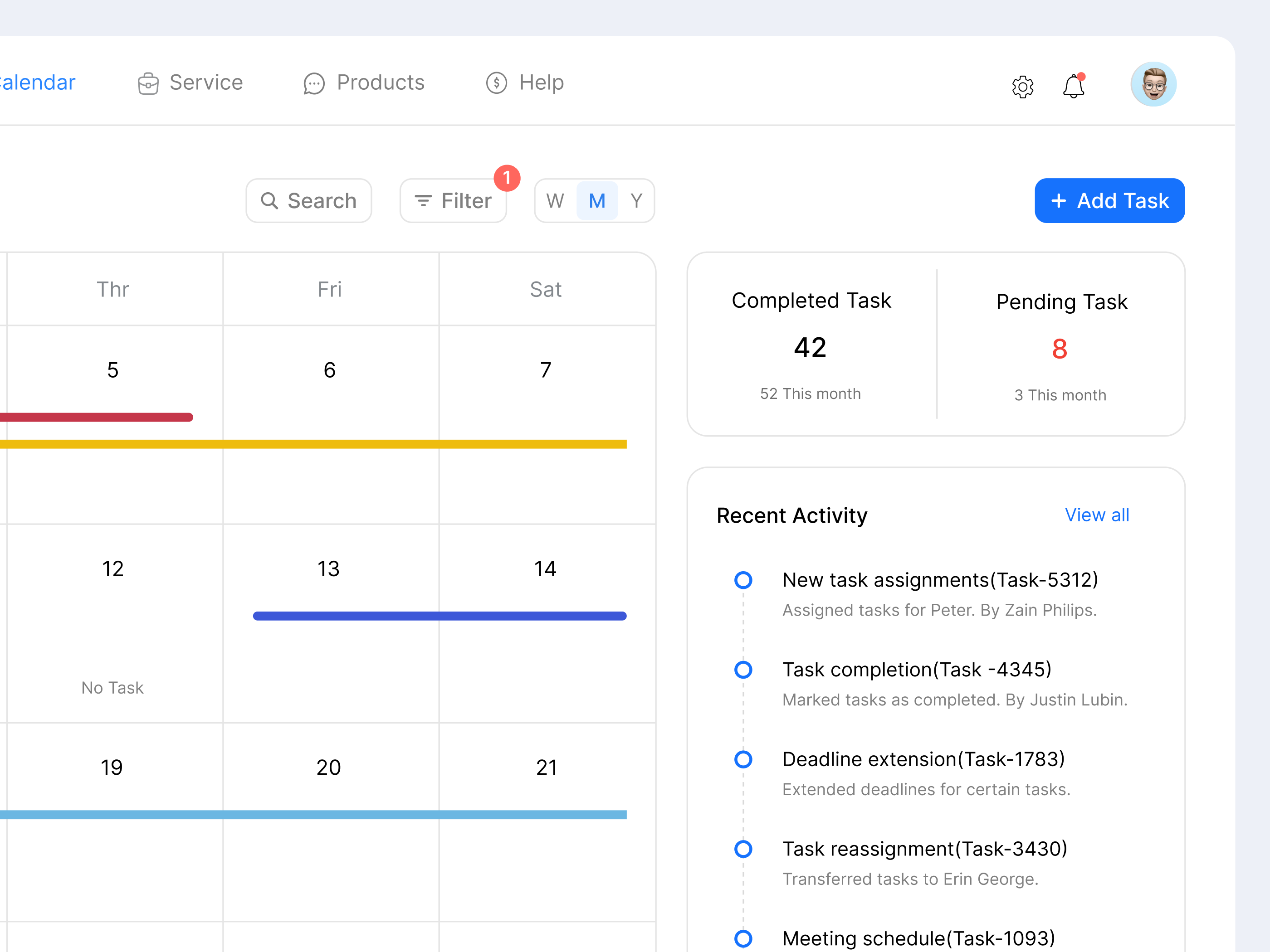1270x952 pixels.
Task: Click the search magnifier icon
Action: pos(270,201)
